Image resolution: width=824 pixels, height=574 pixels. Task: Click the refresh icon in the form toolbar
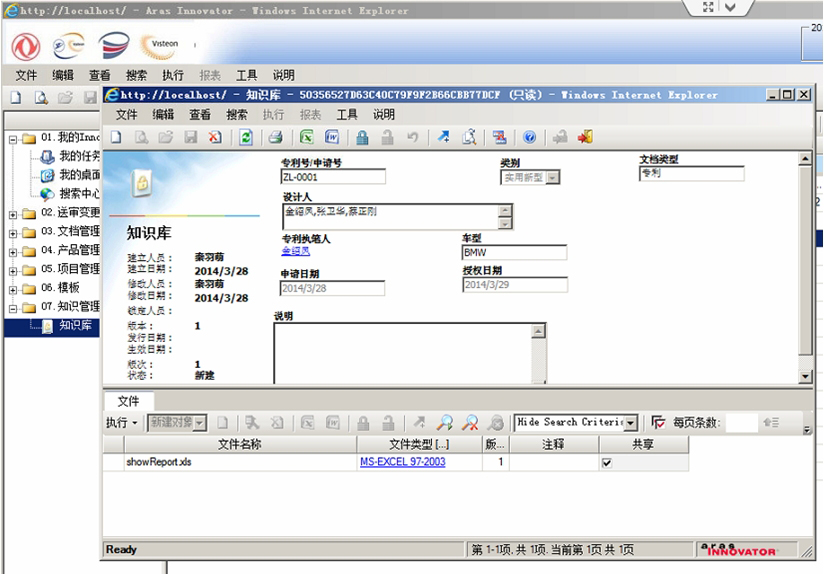tap(246, 138)
